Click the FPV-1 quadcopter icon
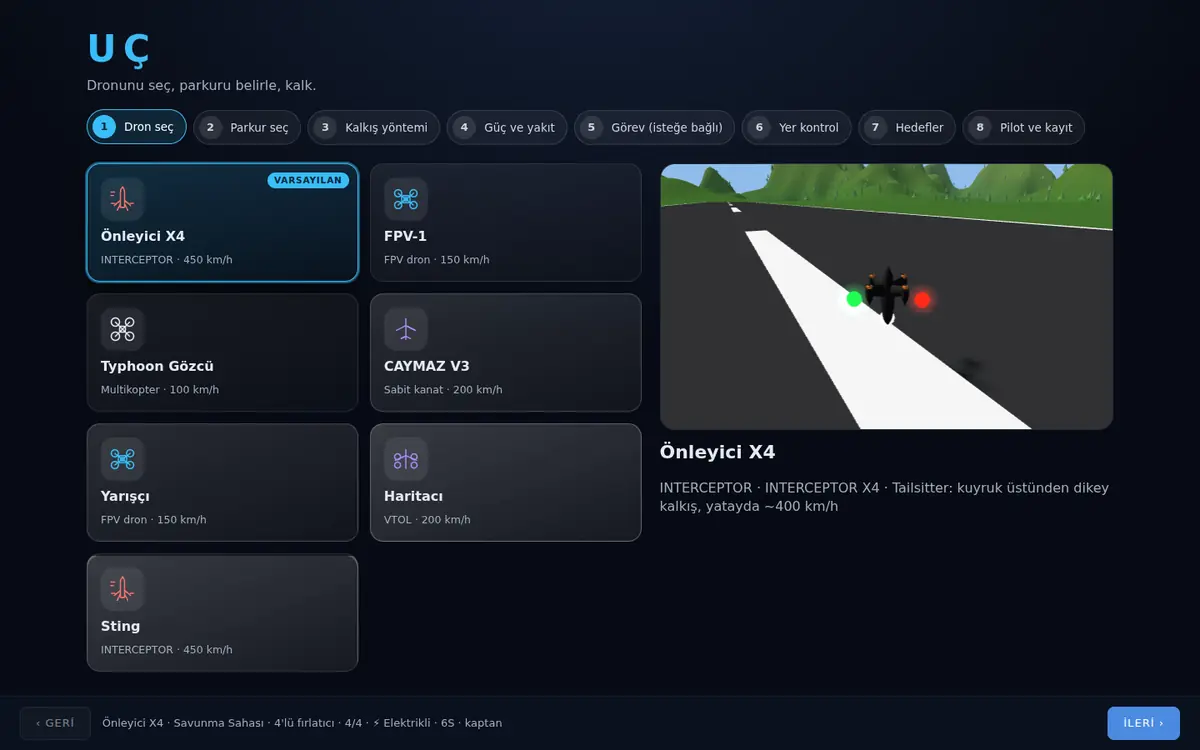Image resolution: width=1200 pixels, height=750 pixels. coord(405,199)
